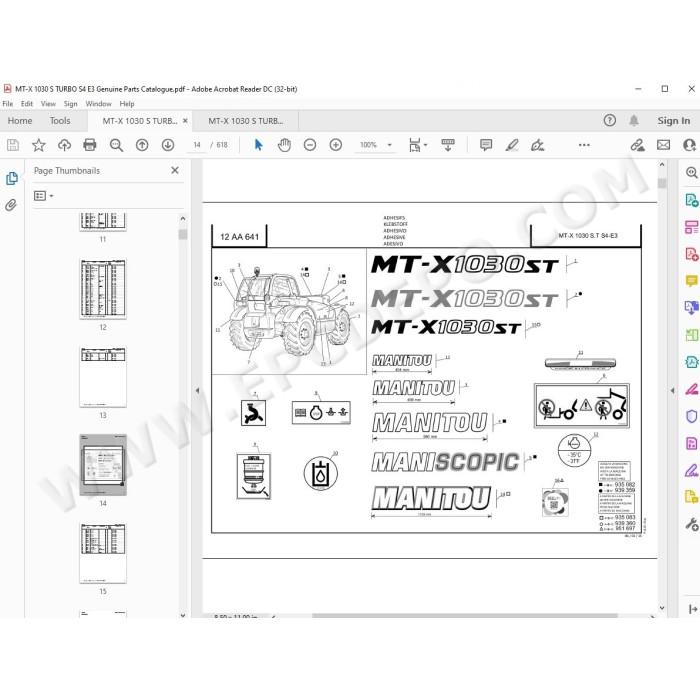700x700 pixels.
Task: Select the Highlight text pen tool
Action: (x=512, y=145)
